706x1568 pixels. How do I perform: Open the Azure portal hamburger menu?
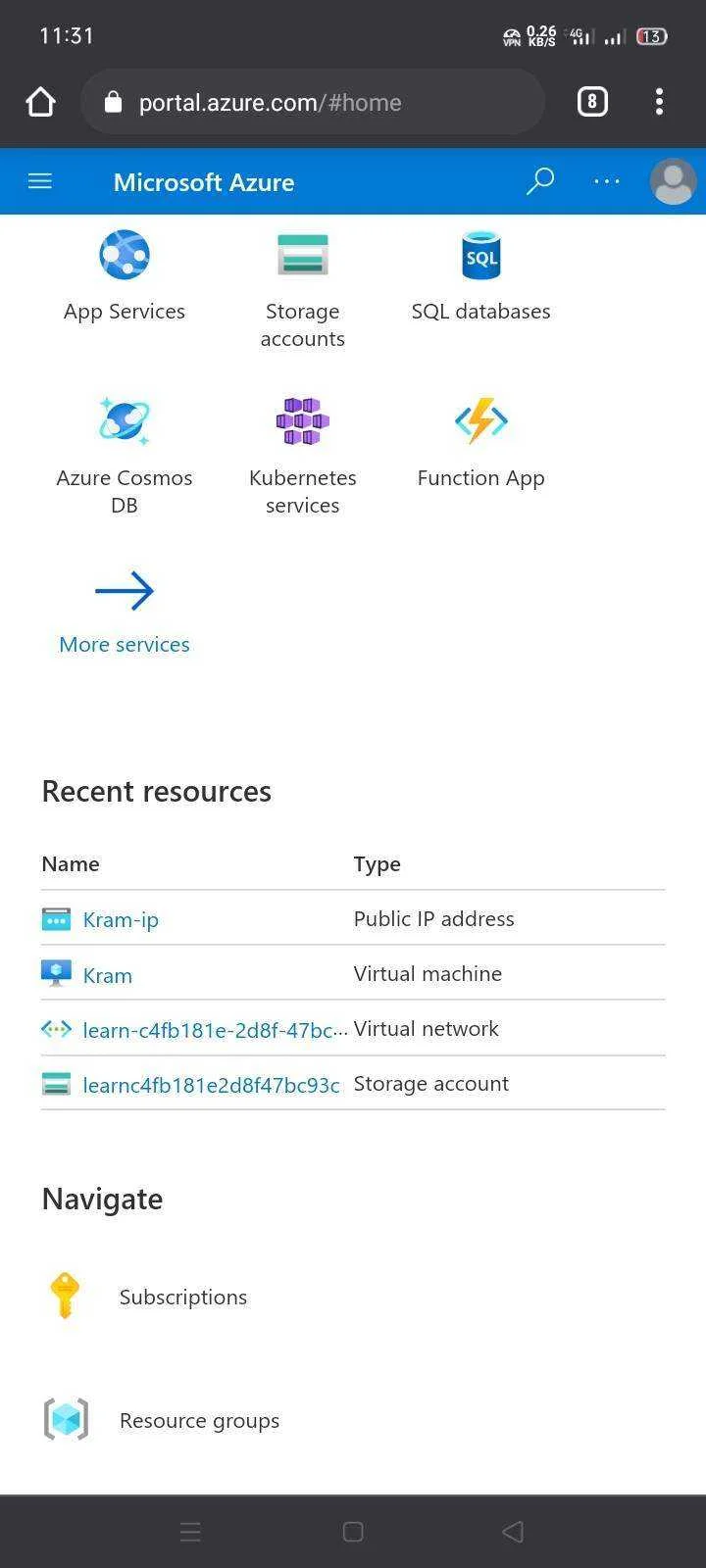point(40,181)
